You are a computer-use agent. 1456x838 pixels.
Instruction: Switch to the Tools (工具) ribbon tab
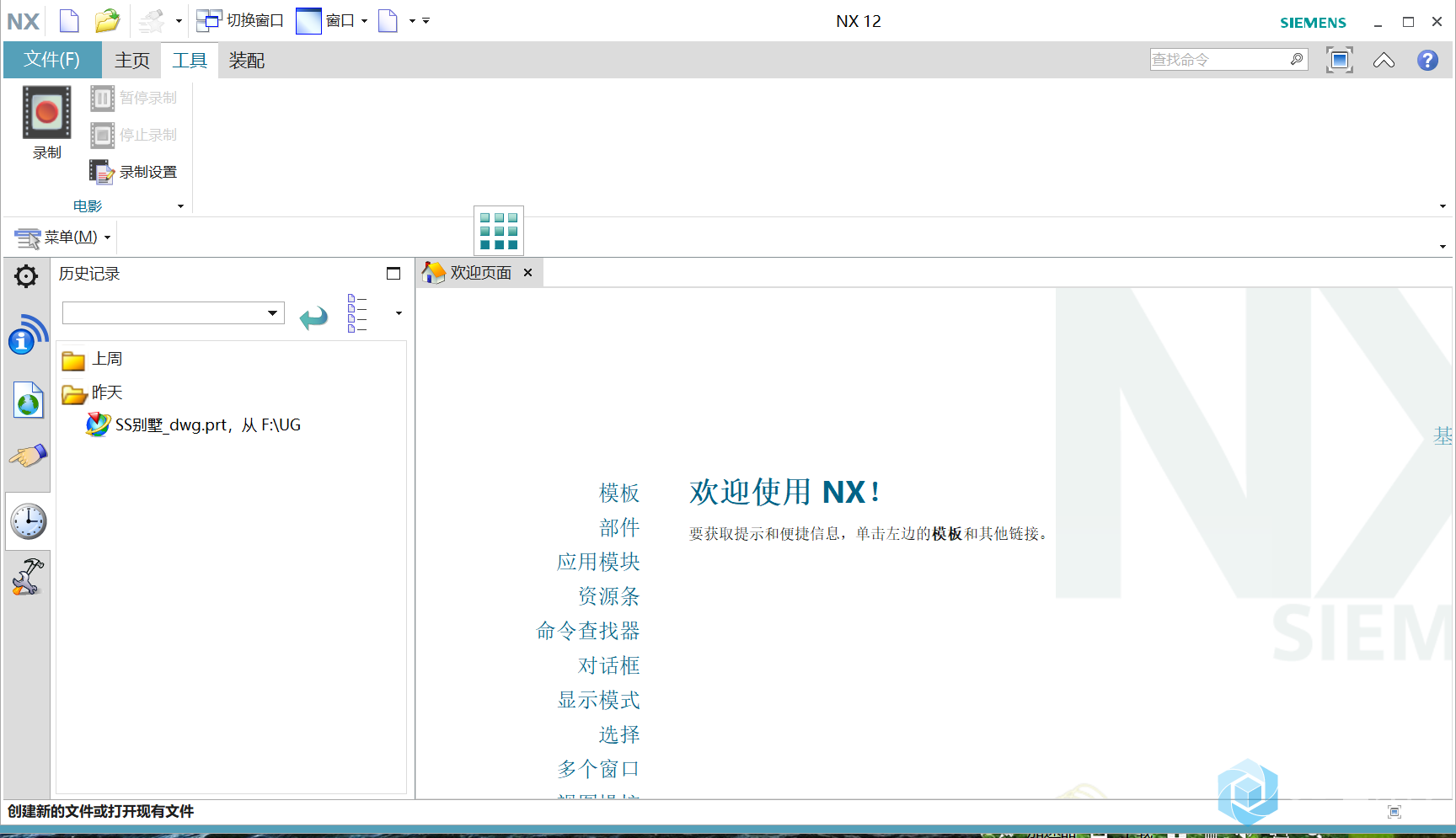click(x=190, y=61)
